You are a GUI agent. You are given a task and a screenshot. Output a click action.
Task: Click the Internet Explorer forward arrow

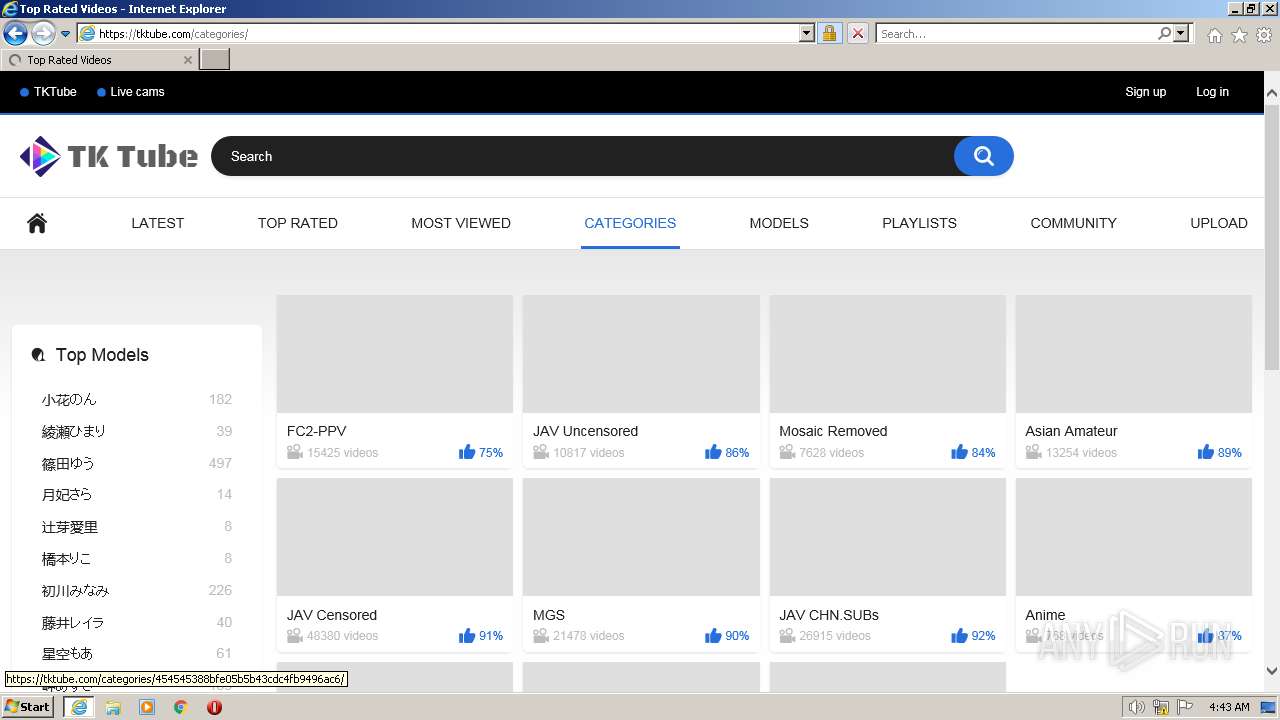point(43,33)
